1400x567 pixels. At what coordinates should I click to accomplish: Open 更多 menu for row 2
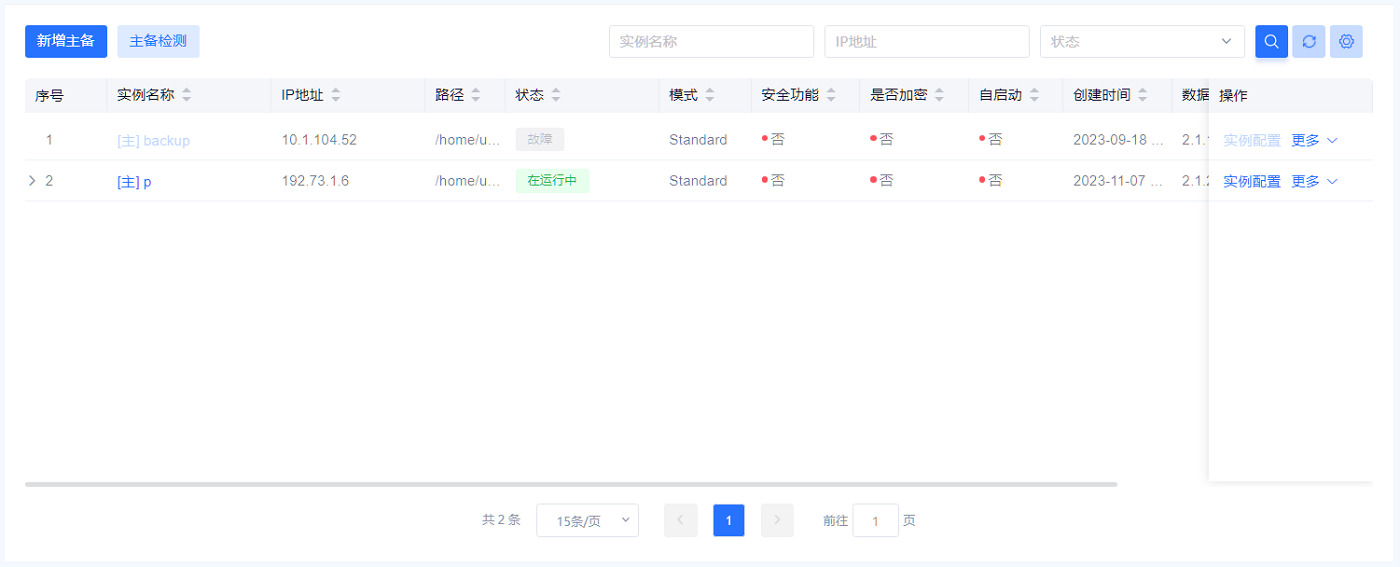pos(1314,181)
